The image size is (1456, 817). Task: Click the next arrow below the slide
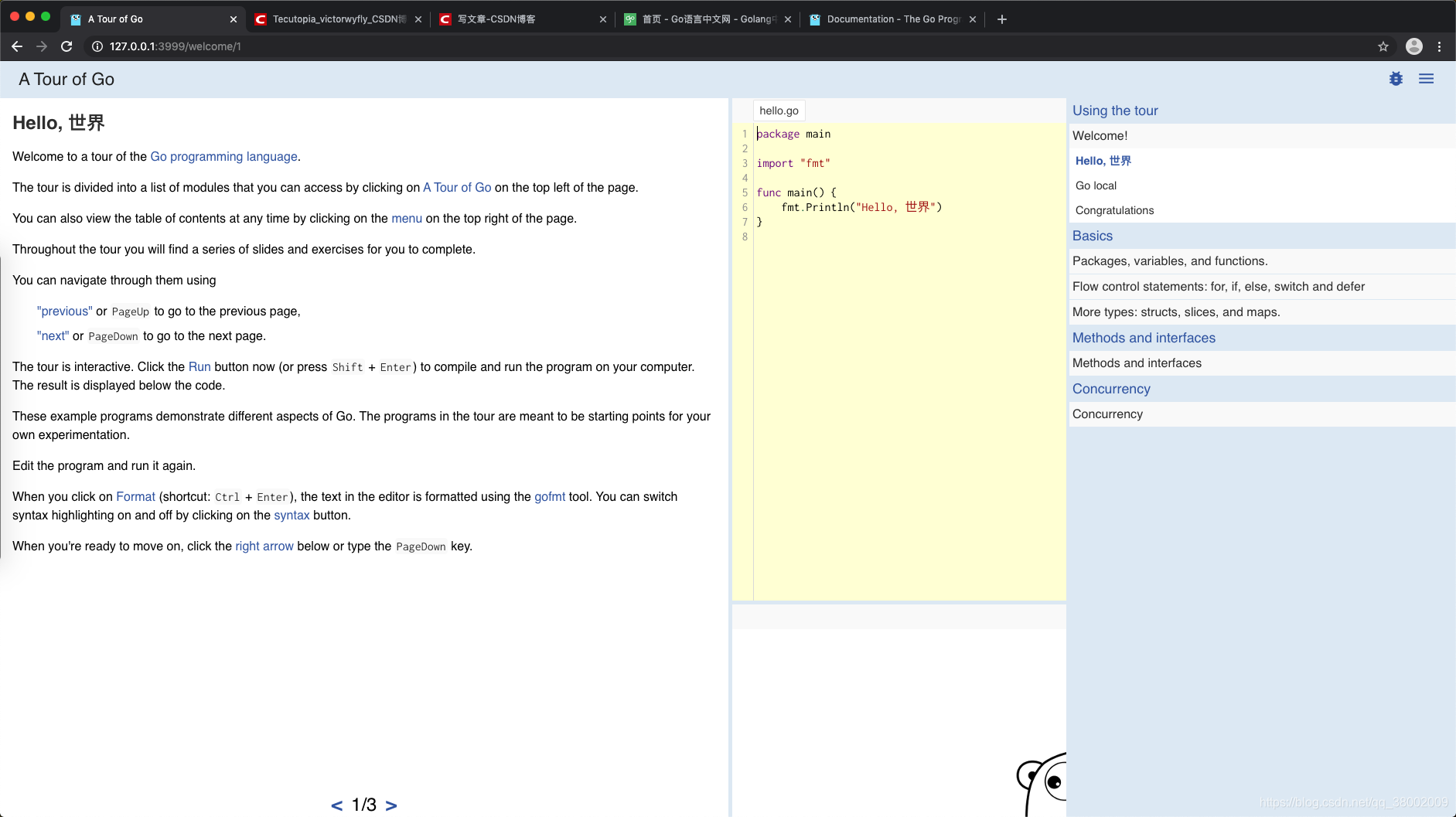click(390, 805)
